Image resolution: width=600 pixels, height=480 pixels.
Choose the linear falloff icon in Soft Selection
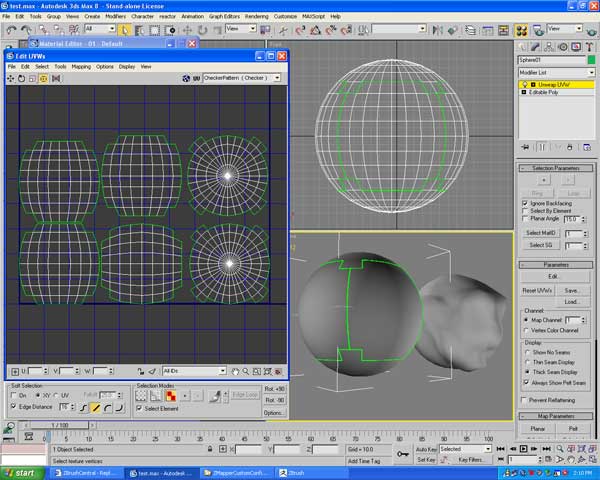(x=95, y=408)
